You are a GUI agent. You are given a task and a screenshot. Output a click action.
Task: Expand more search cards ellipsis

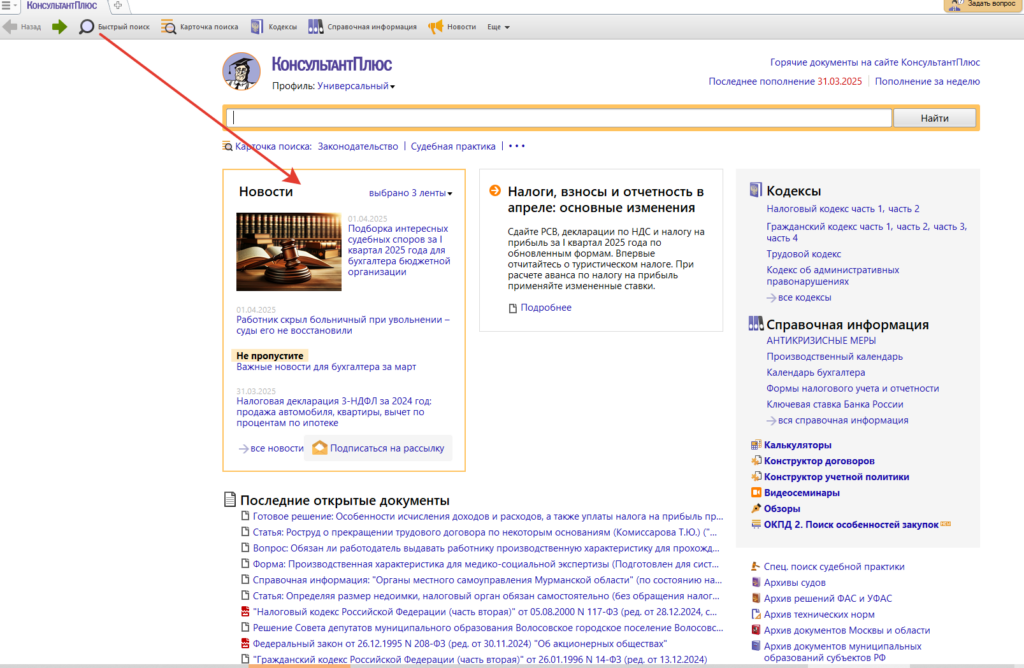click(517, 146)
